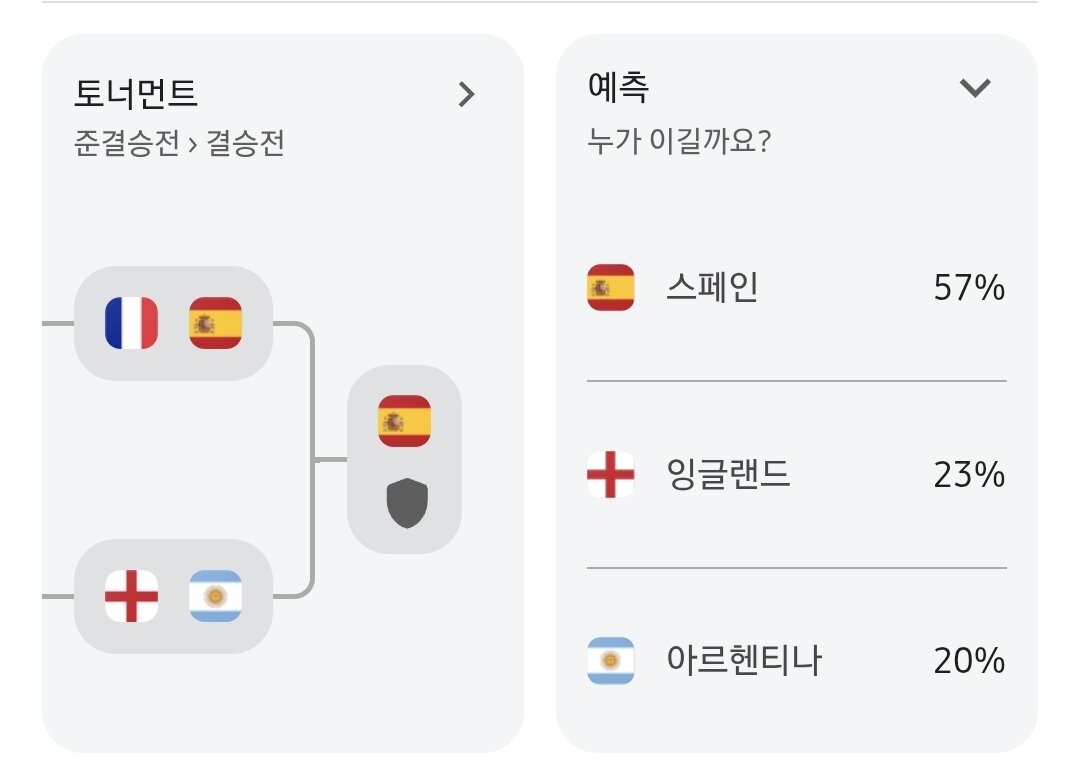The height and width of the screenshot is (772, 1080).
Task: Click the 누가 이길까요? question text
Action: point(678,141)
